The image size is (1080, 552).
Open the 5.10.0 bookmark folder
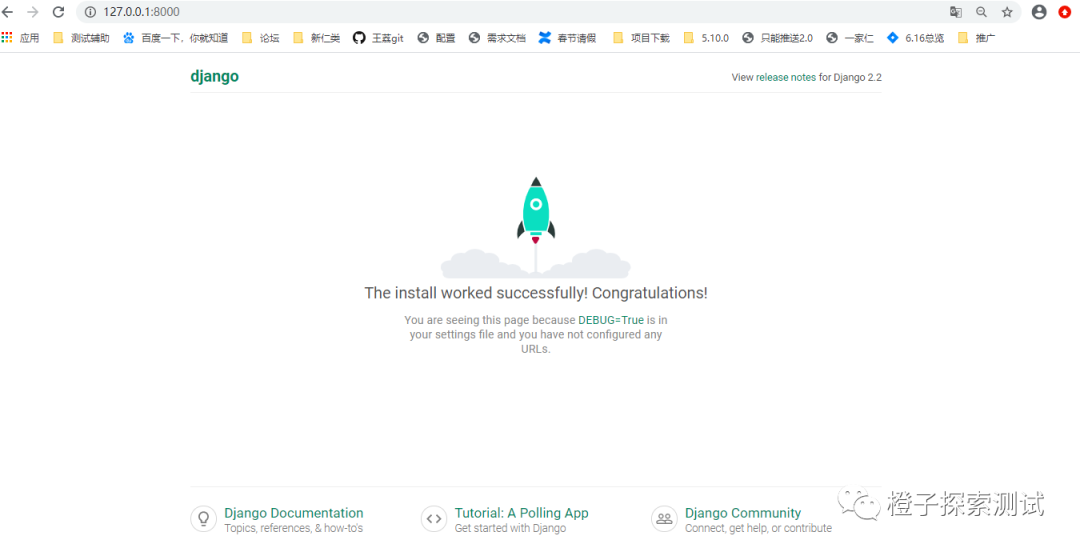pyautogui.click(x=706, y=38)
